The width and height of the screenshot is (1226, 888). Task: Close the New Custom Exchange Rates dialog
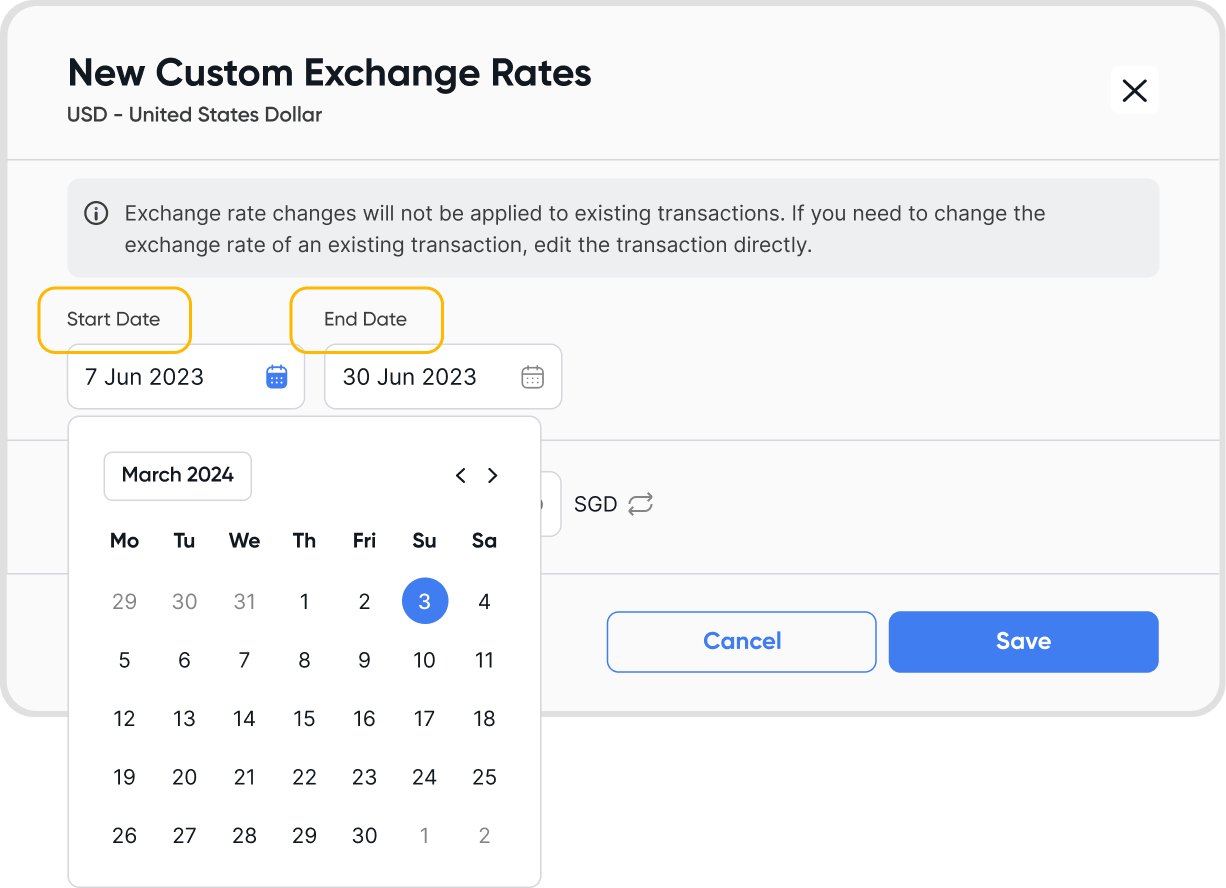click(x=1134, y=91)
